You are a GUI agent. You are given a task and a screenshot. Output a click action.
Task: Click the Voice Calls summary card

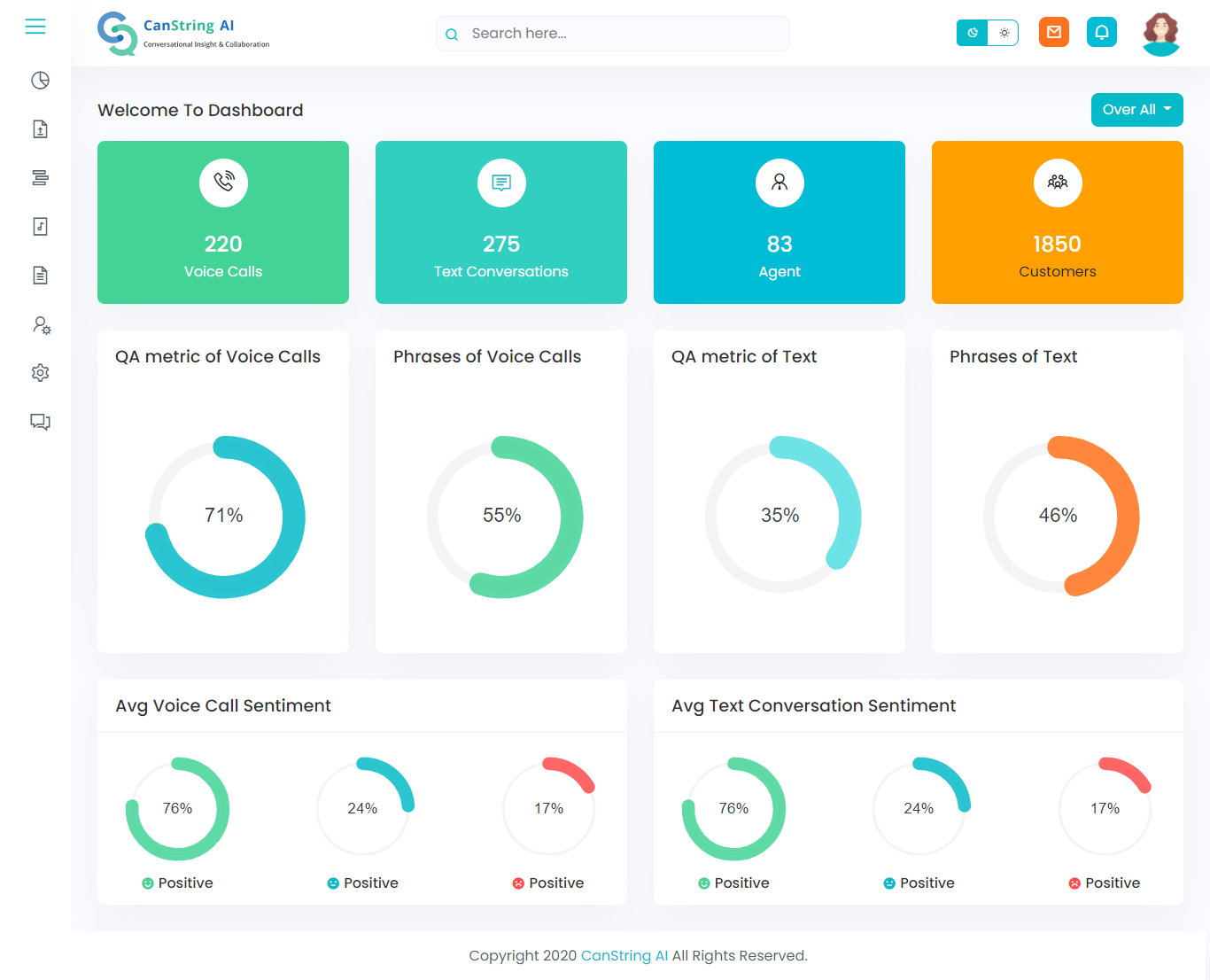tap(223, 222)
